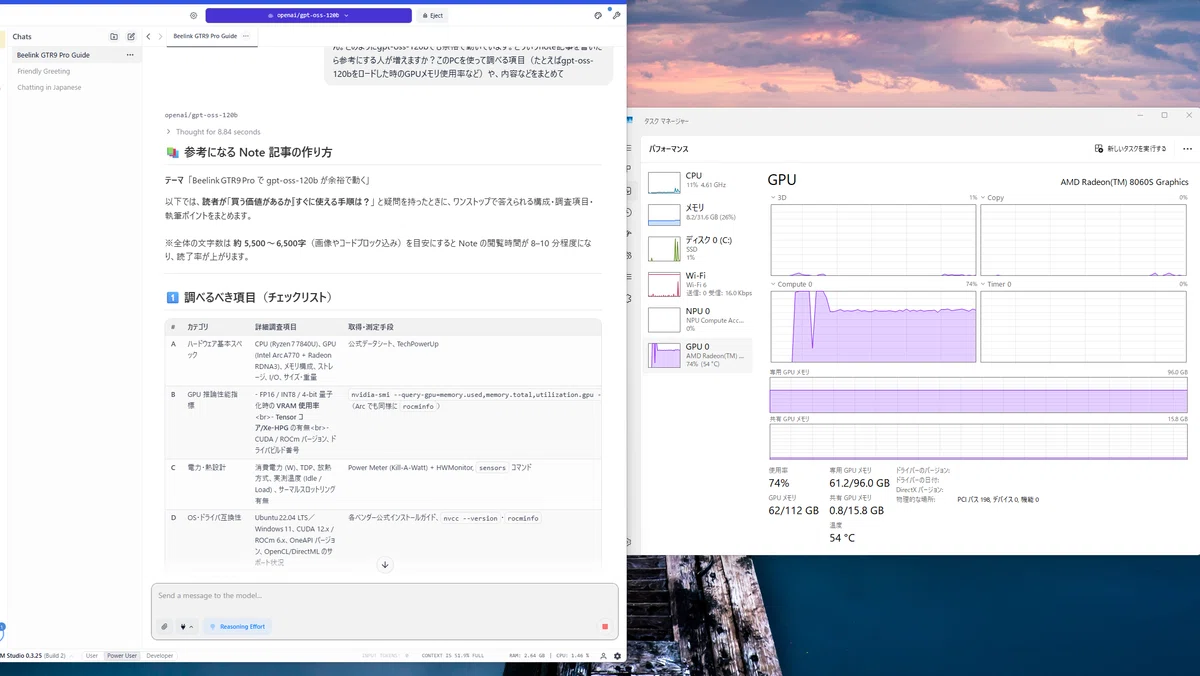Attach a file with the paperclip icon
The height and width of the screenshot is (676, 1200).
[165, 627]
